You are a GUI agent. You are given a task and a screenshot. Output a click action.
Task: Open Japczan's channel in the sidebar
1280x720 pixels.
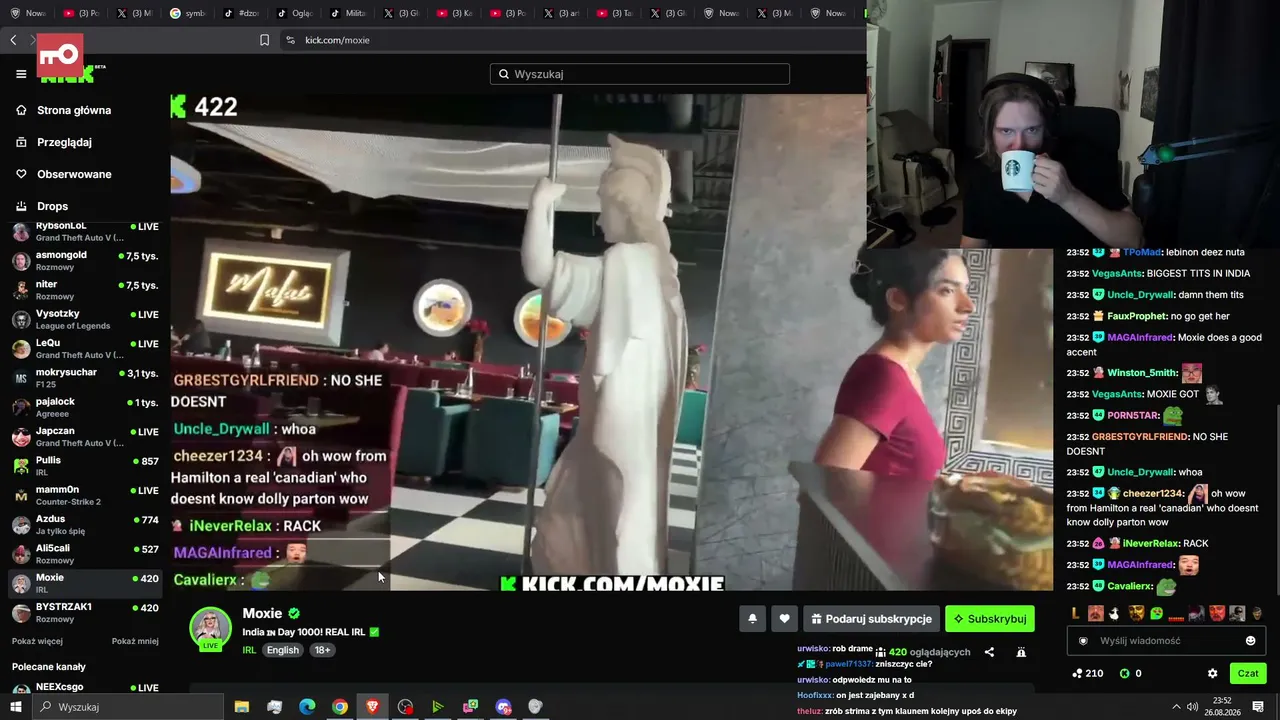point(85,437)
